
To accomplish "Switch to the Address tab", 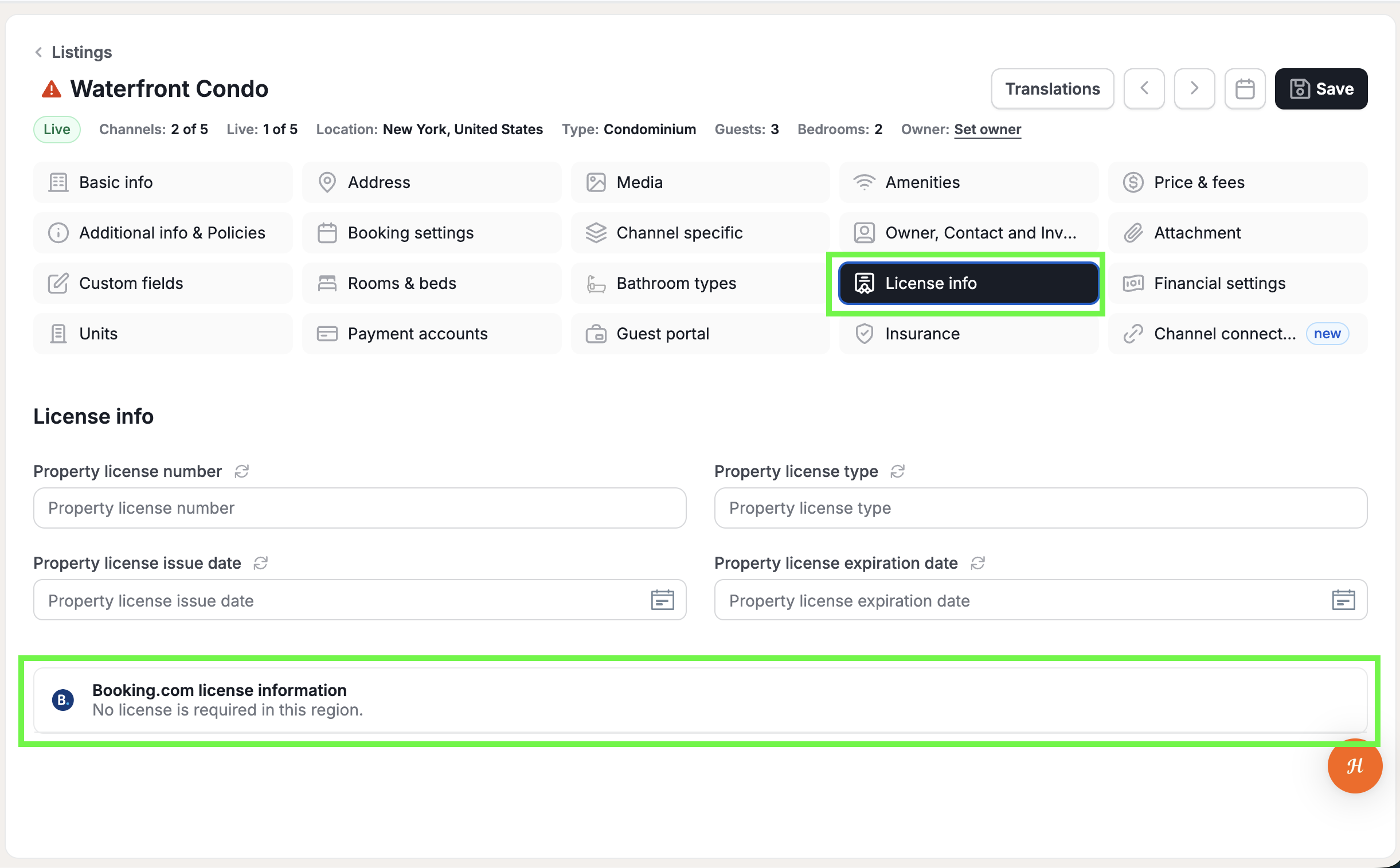I will 432,182.
